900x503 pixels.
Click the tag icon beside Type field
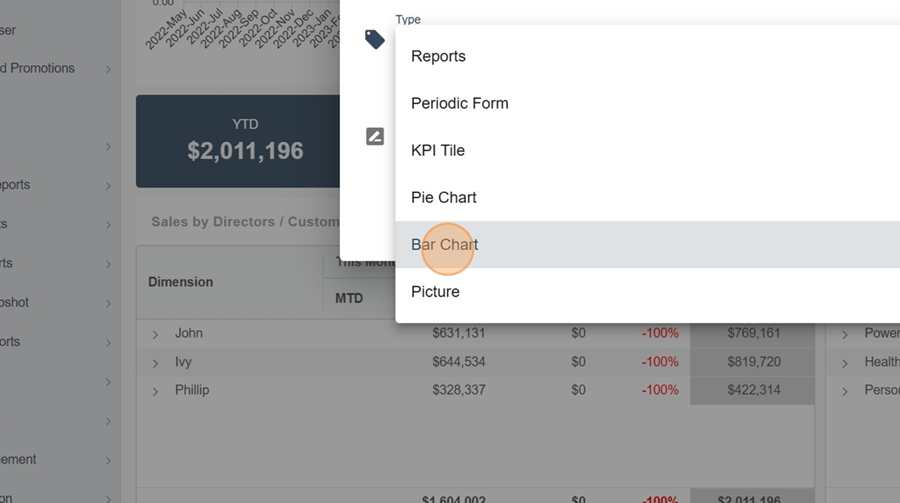click(x=375, y=39)
